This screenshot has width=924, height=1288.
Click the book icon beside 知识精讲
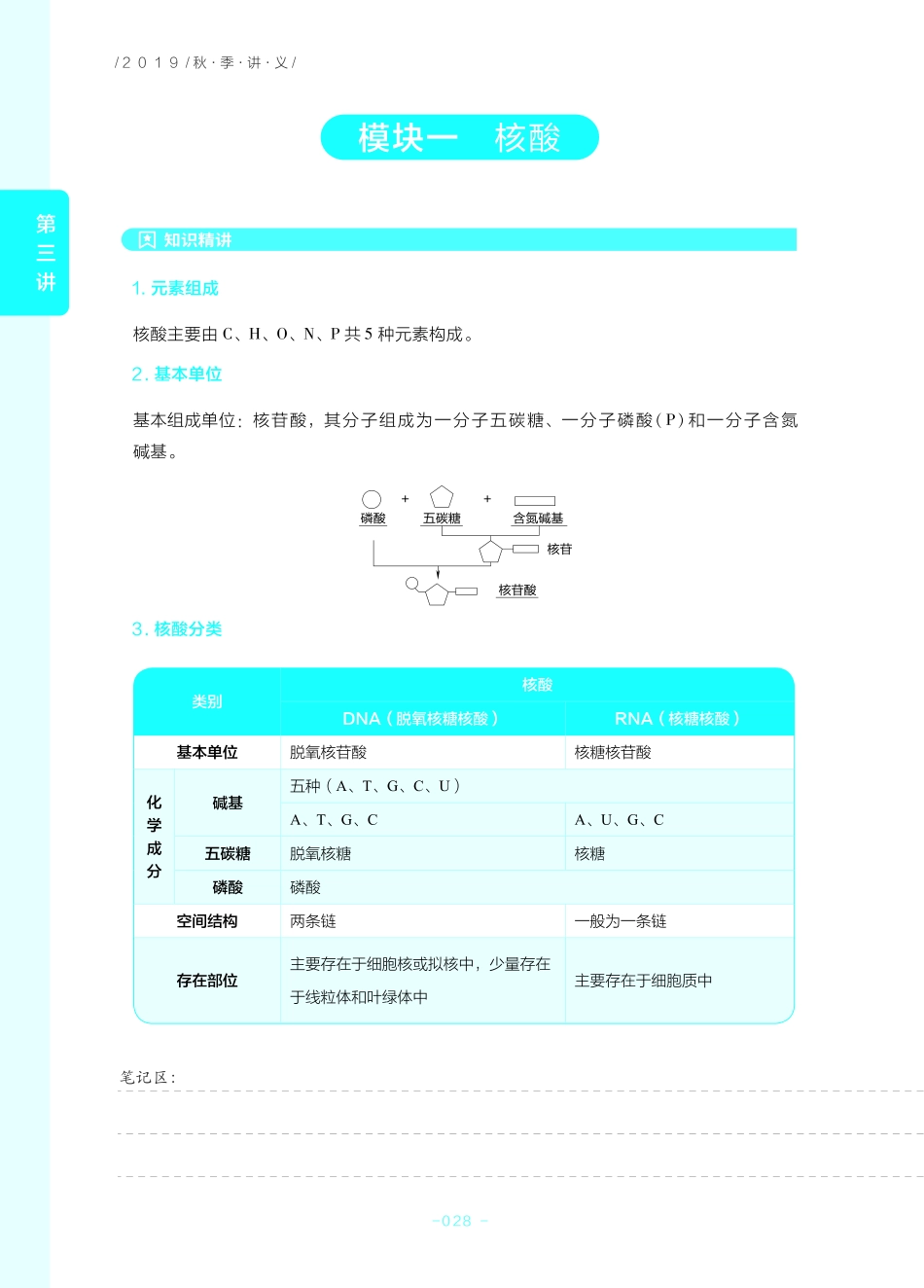(146, 237)
